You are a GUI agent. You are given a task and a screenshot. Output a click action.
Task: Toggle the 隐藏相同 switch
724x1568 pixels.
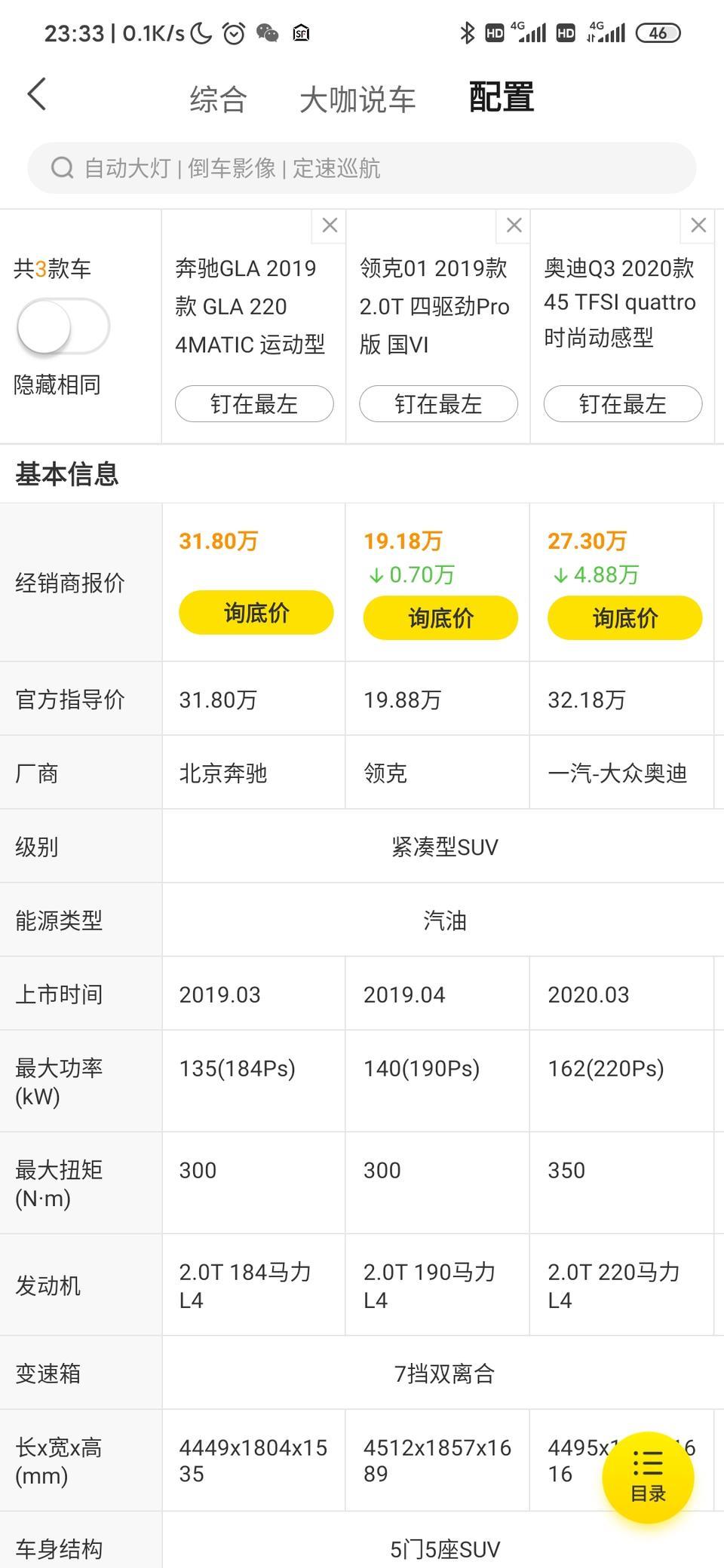(x=63, y=327)
